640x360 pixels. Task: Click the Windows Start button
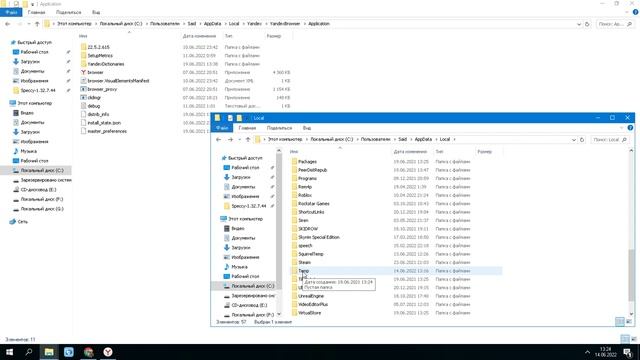tap(9, 352)
